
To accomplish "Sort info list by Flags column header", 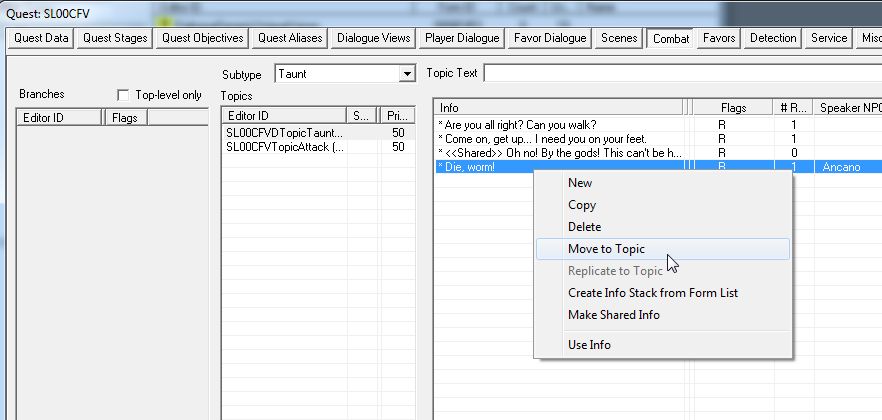I will point(733,107).
